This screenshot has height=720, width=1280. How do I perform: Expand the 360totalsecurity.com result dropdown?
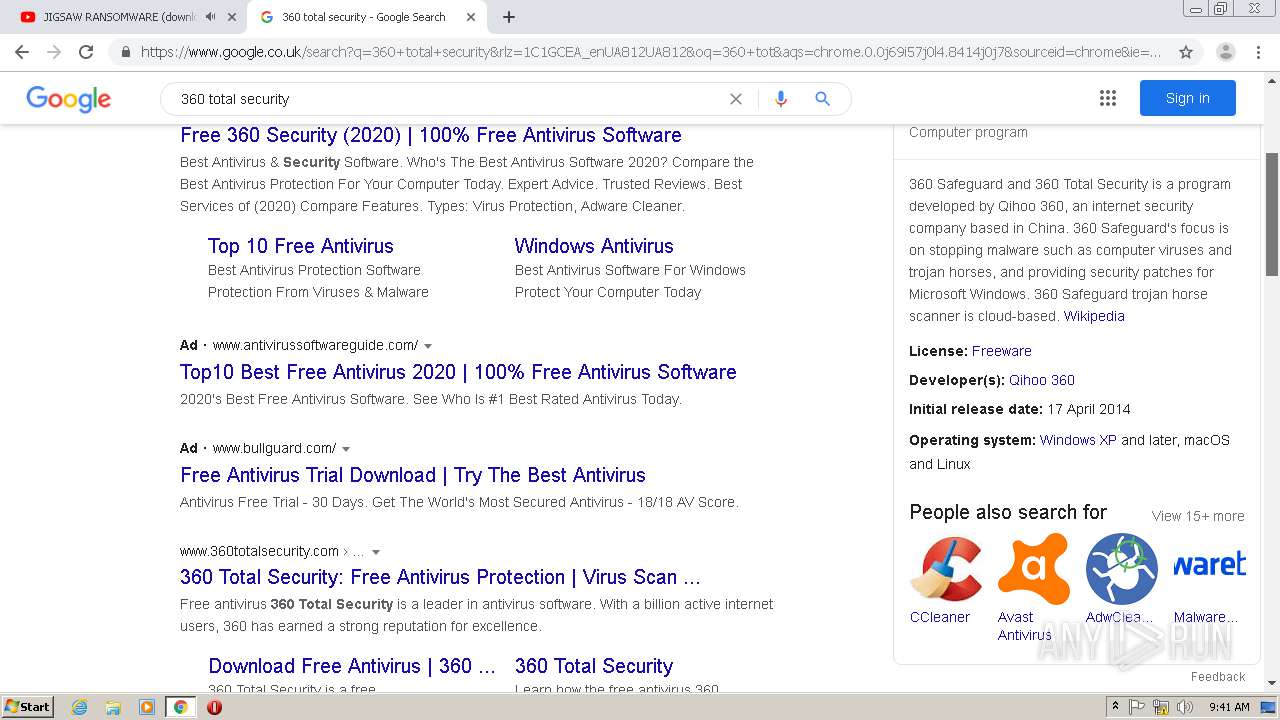coord(376,552)
